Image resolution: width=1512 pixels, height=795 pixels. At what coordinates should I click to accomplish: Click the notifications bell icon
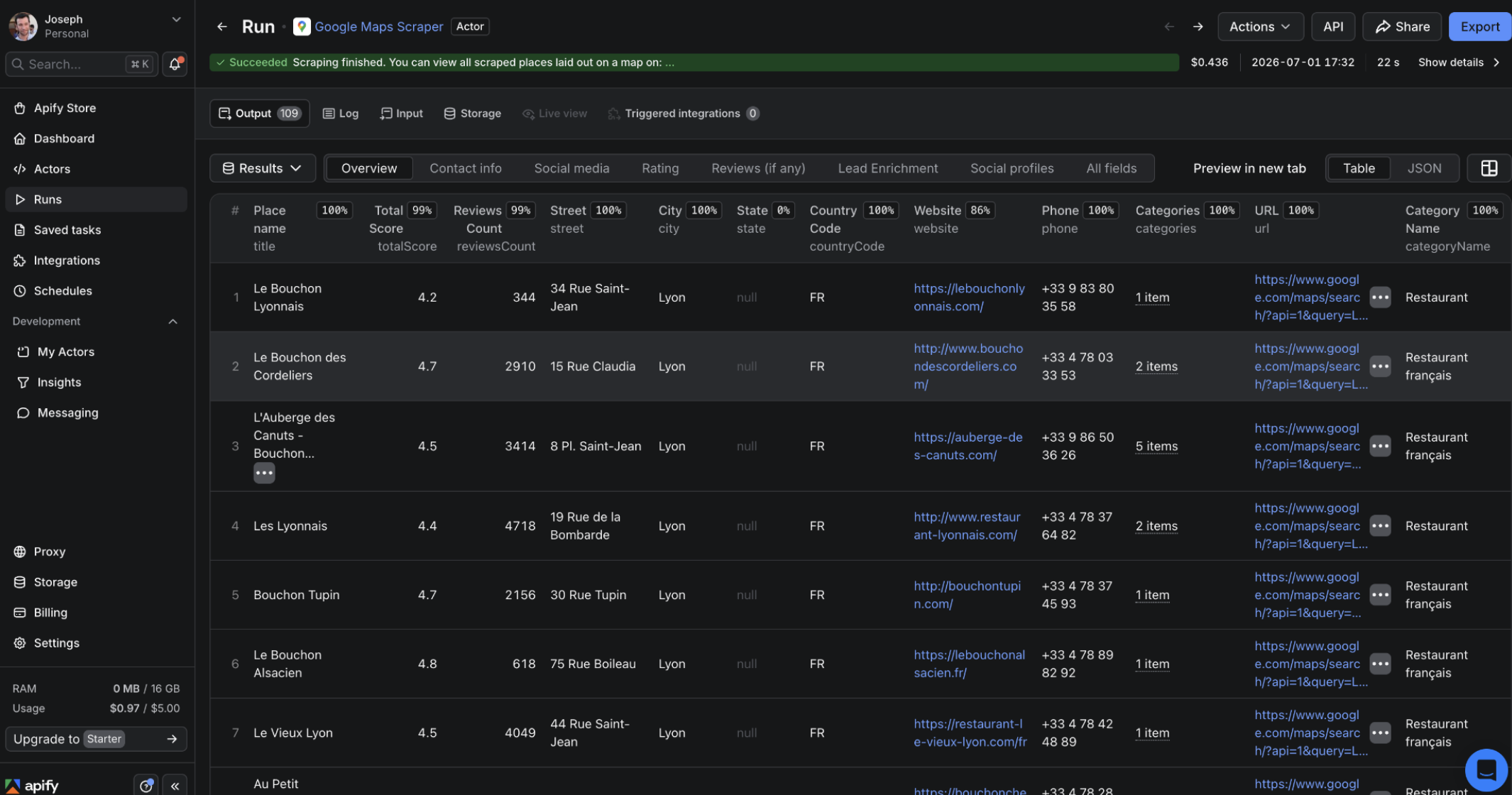point(175,64)
